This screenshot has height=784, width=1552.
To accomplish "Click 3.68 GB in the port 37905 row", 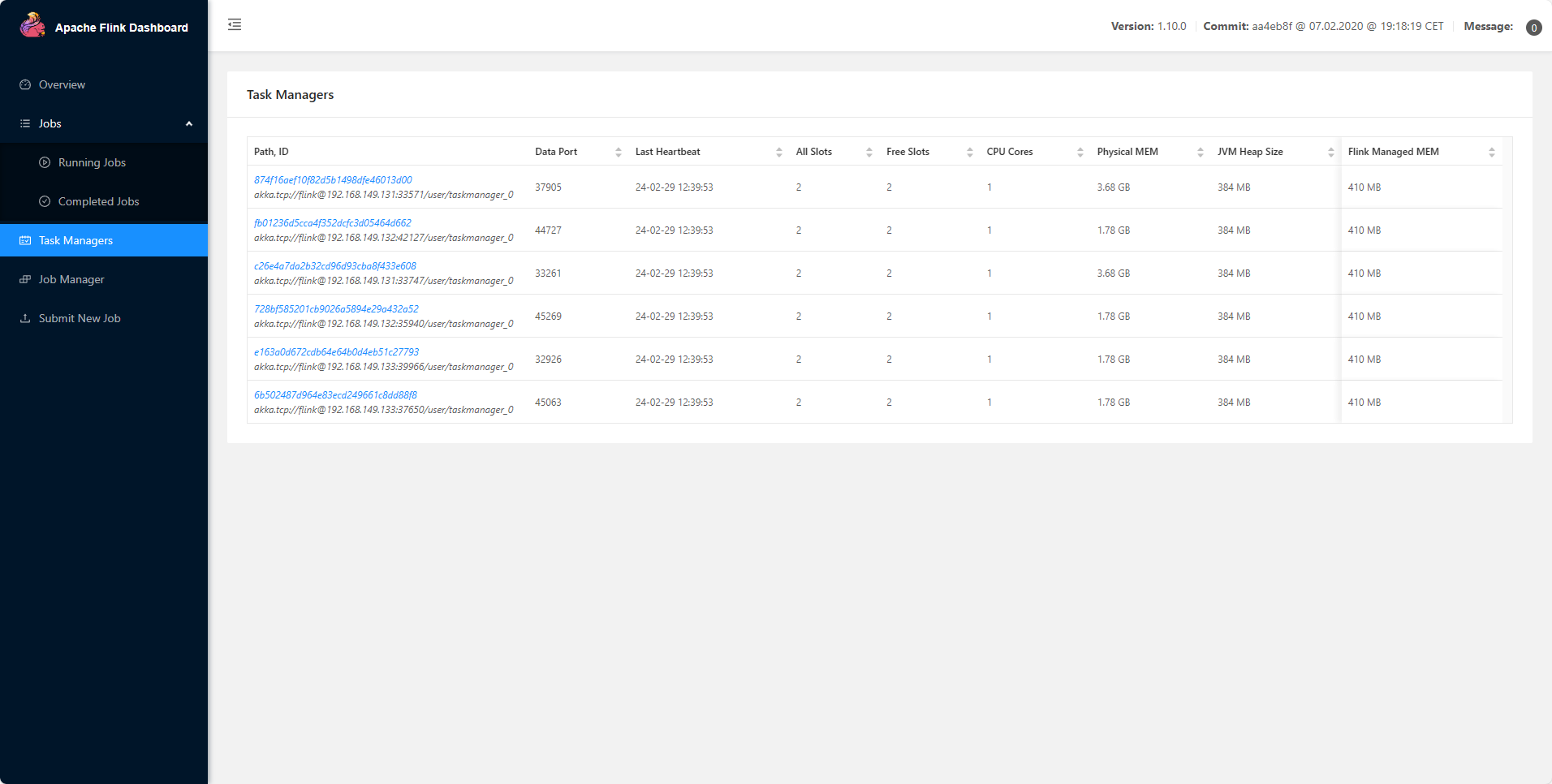I will click(x=1114, y=187).
